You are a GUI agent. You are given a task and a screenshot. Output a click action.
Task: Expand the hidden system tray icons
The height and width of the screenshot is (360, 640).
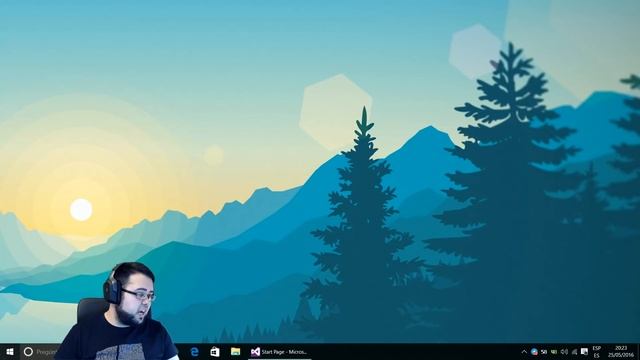point(524,351)
